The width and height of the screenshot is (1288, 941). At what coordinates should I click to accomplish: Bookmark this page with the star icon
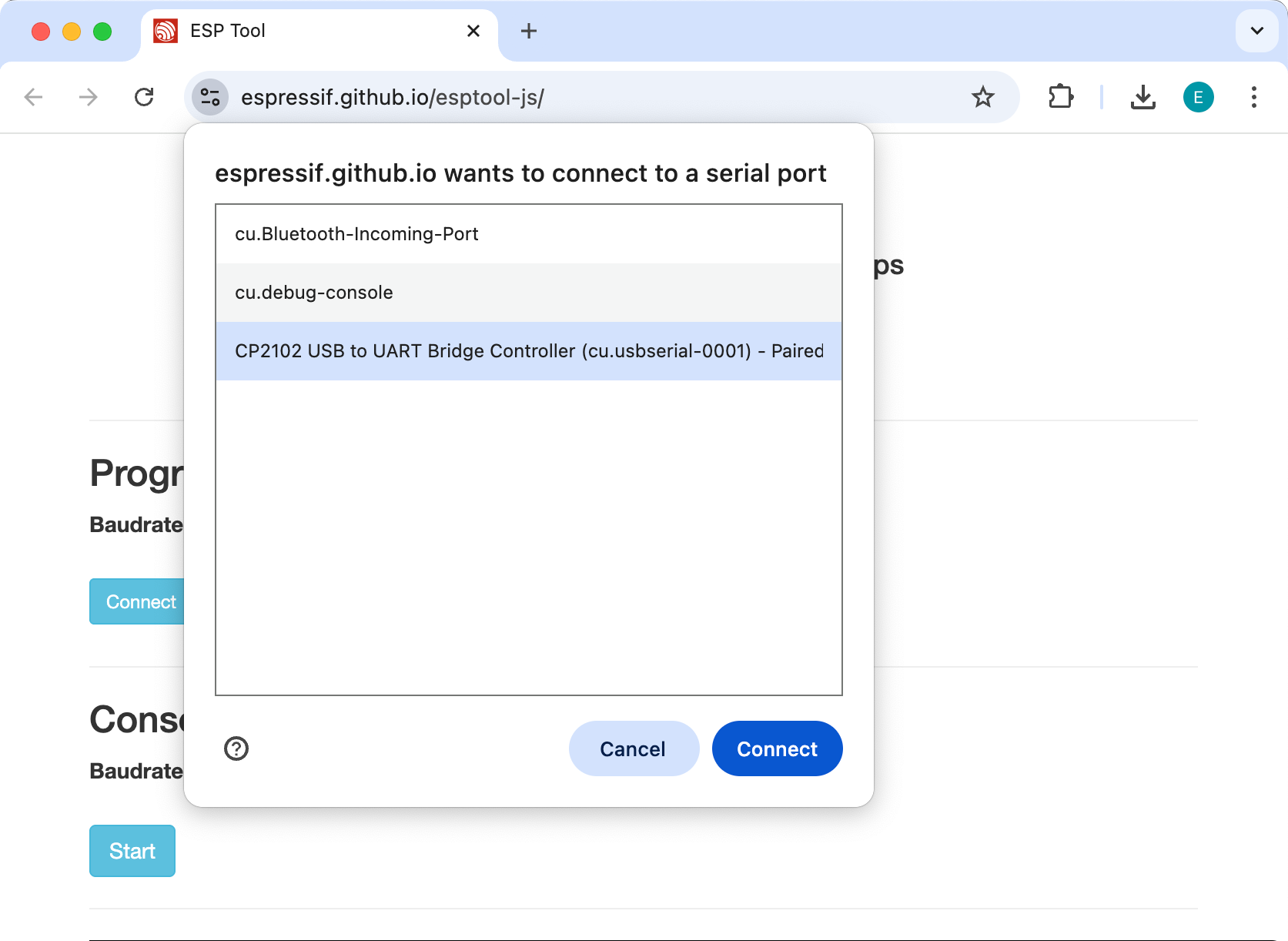[x=982, y=97]
